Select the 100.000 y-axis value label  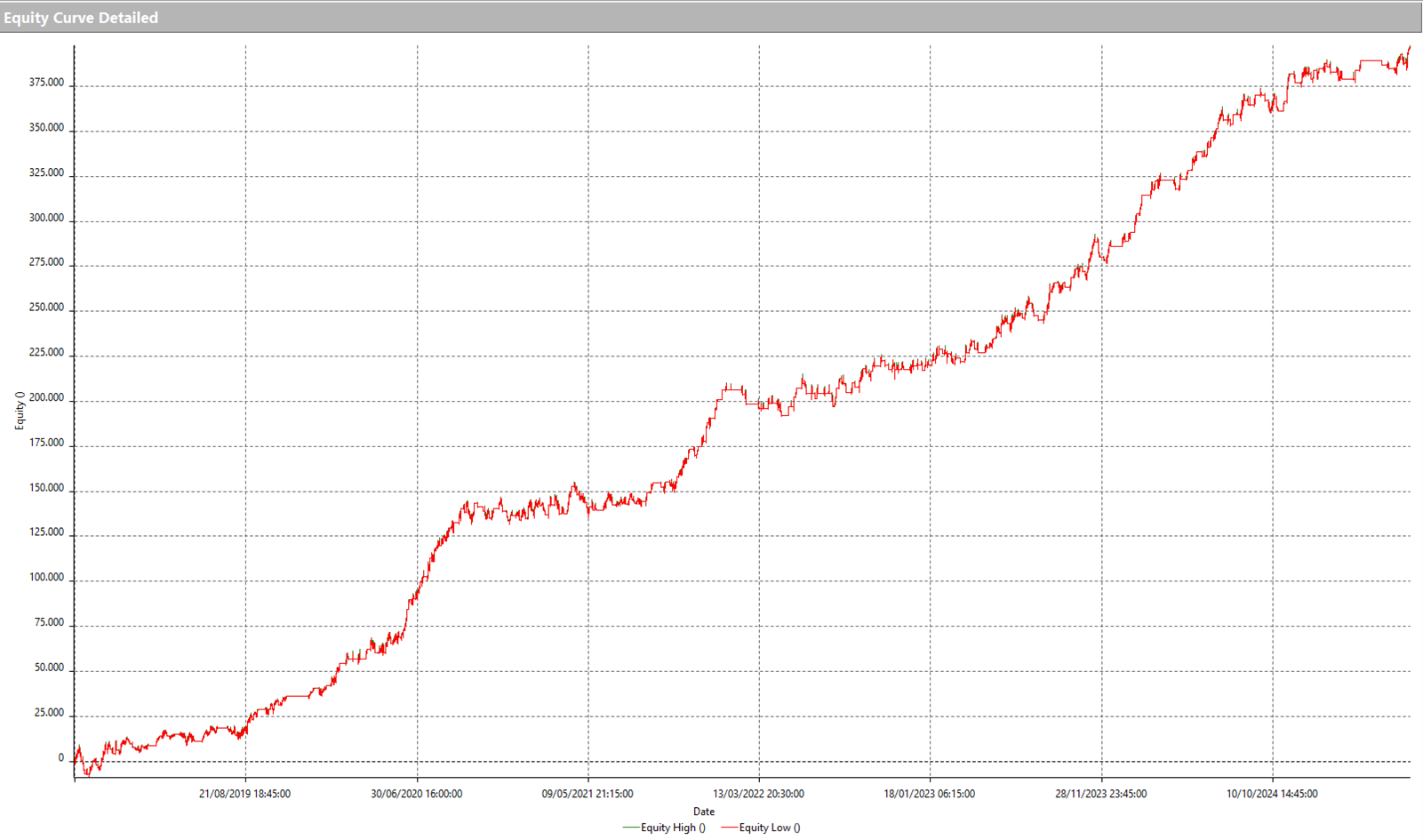coord(46,578)
